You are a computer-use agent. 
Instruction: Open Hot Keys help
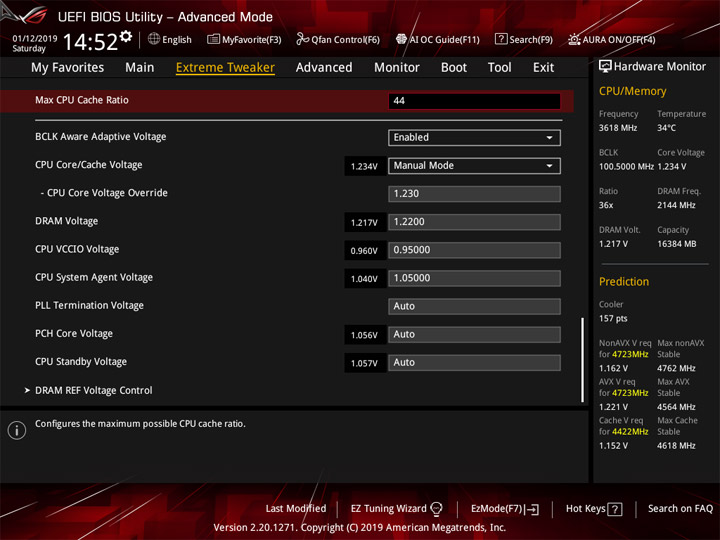coord(594,509)
